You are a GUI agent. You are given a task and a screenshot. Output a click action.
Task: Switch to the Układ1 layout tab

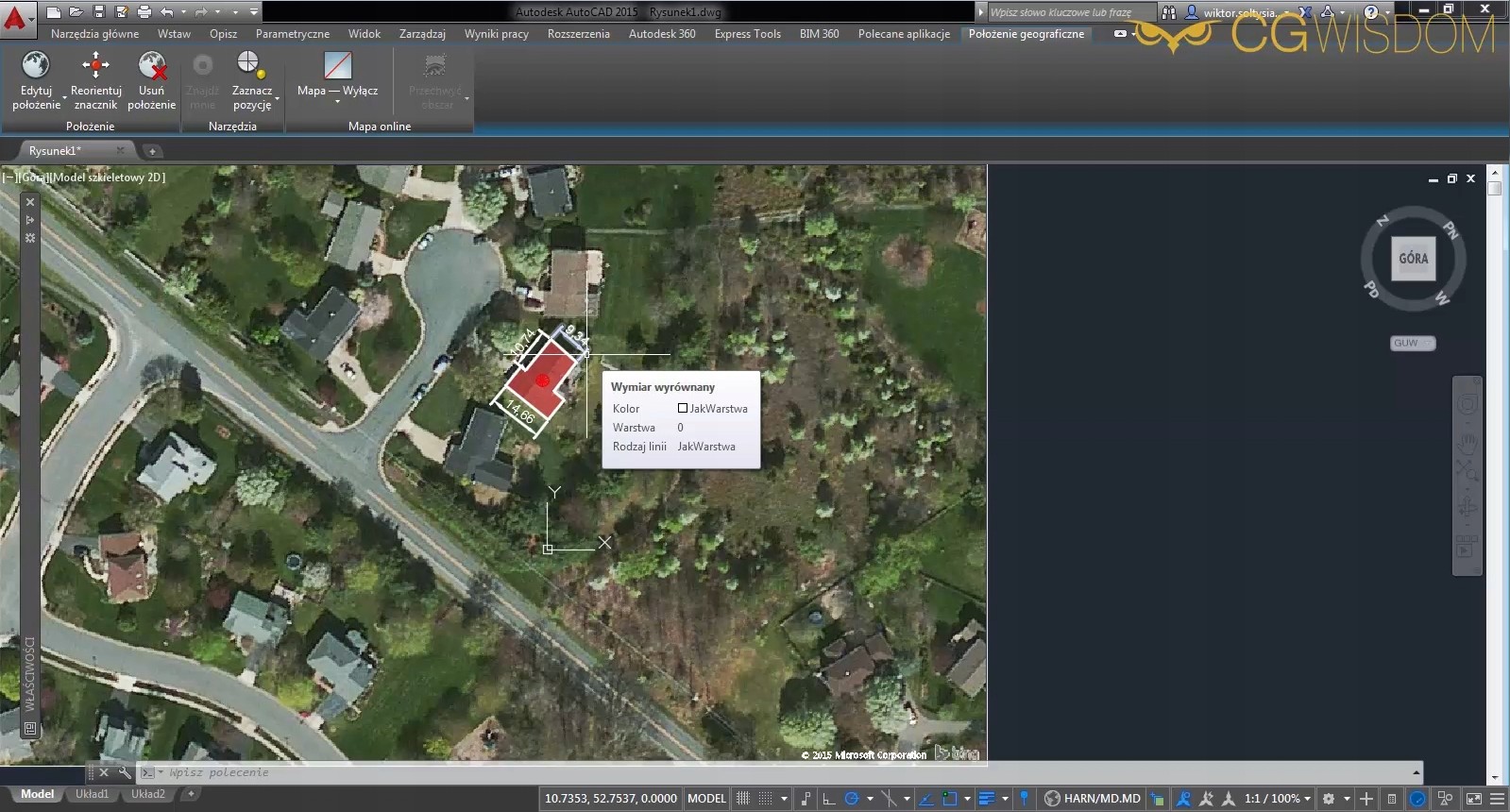(x=92, y=794)
